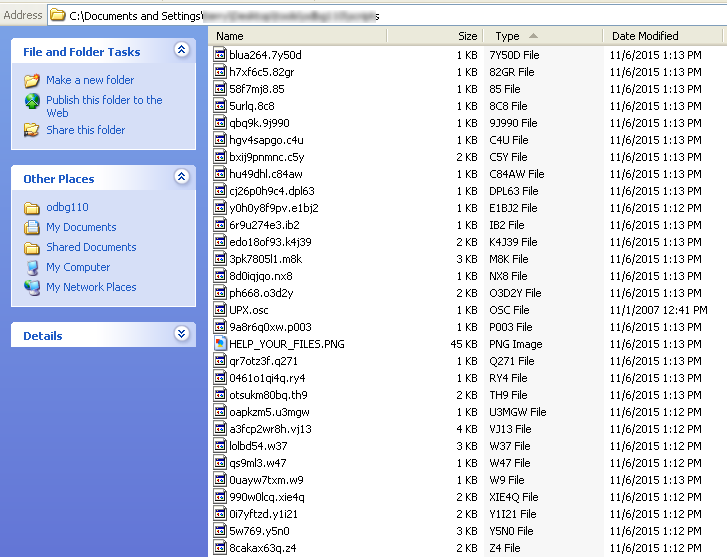The height and width of the screenshot is (557, 727).
Task: Select file name oapkzm5.u3mgw
Action: coord(269,412)
